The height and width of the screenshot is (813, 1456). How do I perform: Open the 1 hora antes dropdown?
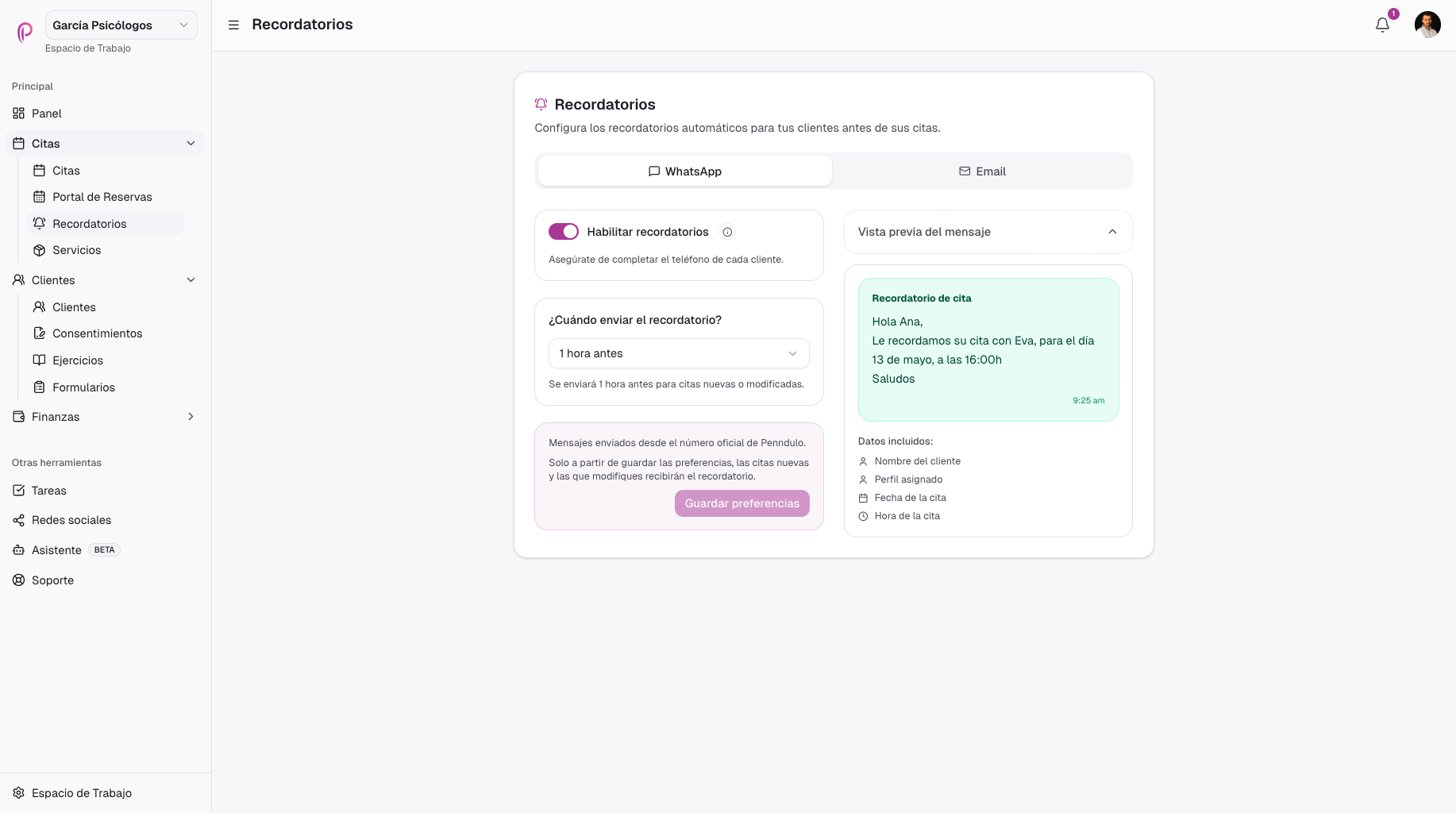coord(679,353)
